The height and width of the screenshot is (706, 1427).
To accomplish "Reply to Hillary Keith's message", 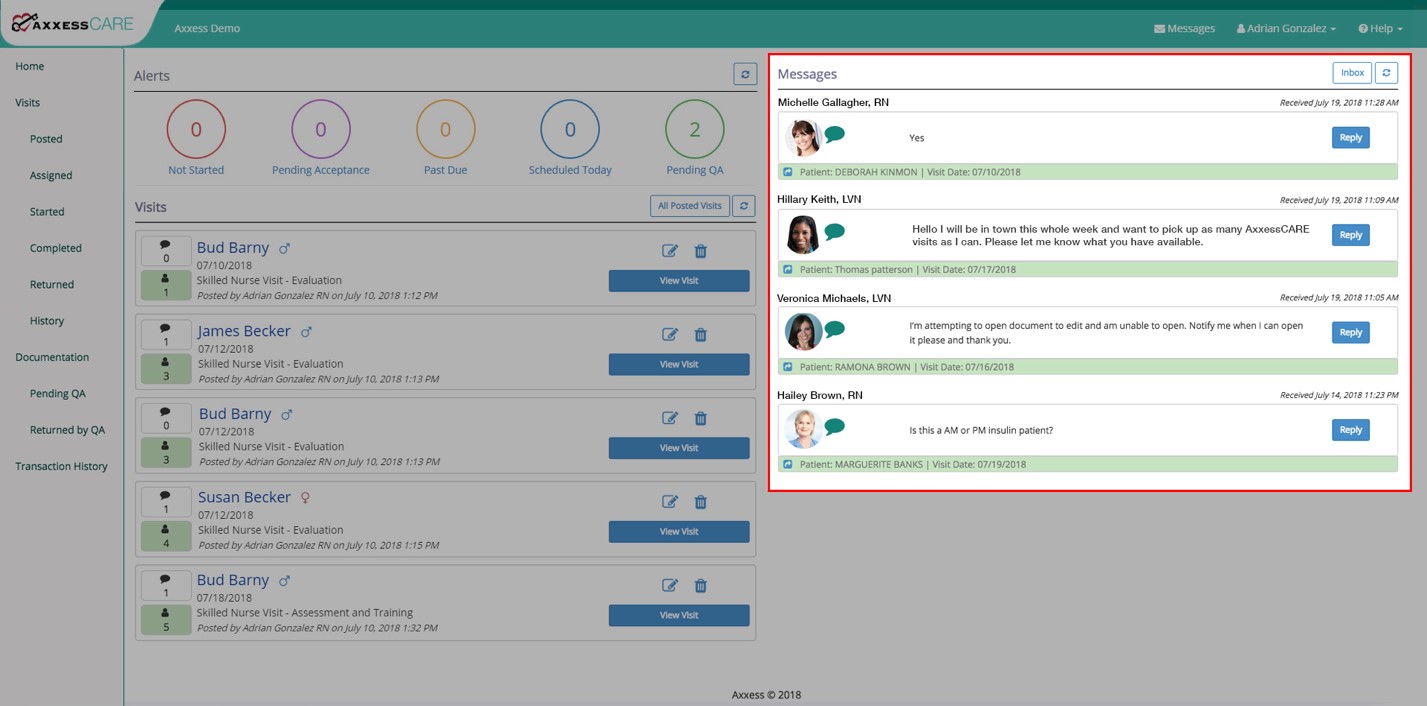I will [1350, 235].
